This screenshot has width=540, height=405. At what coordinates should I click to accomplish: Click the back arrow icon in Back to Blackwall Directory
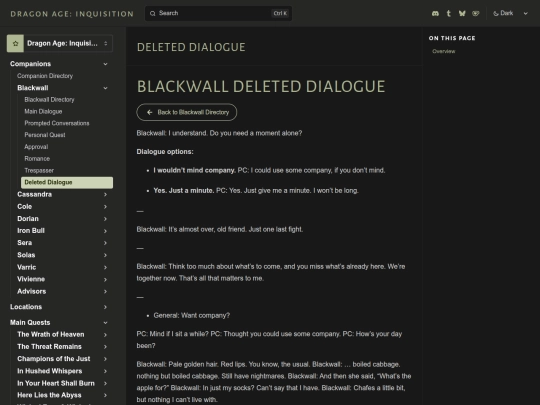[149, 112]
